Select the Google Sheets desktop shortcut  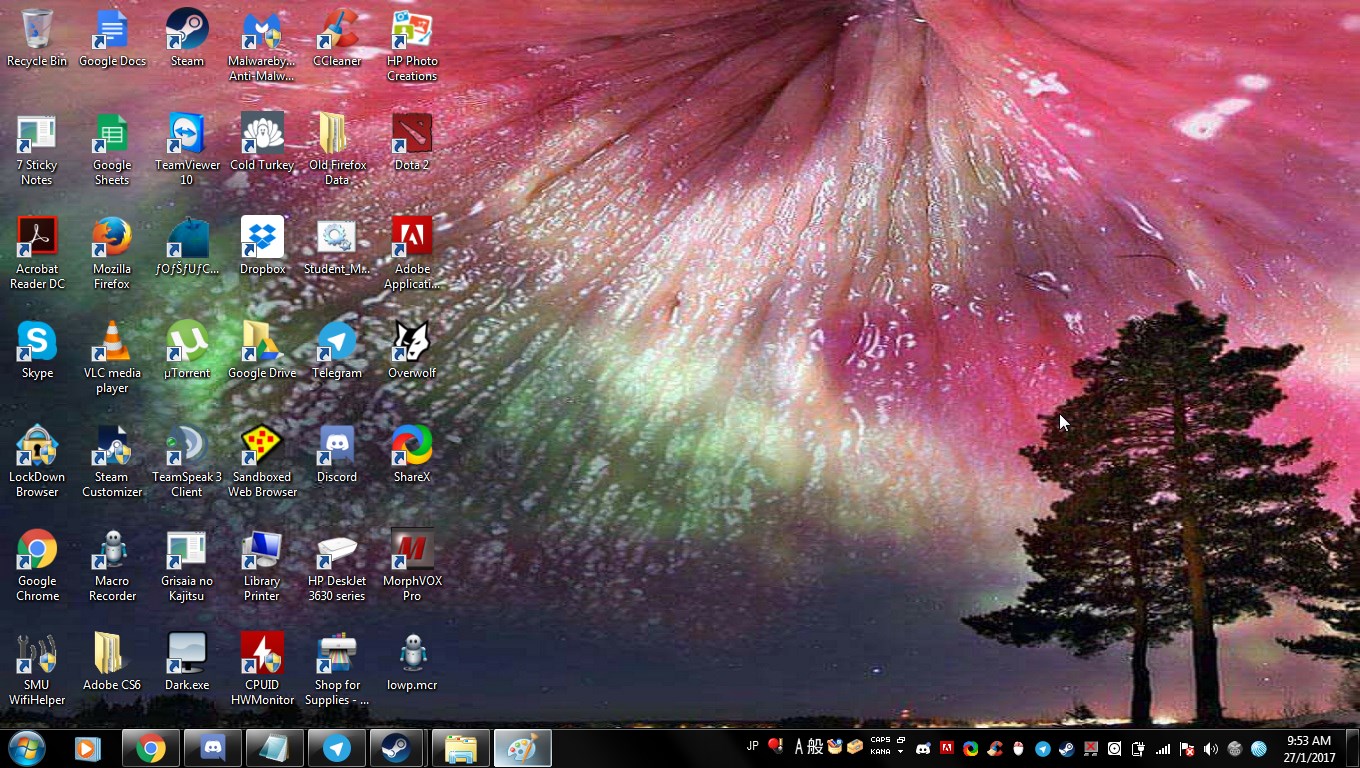[x=112, y=150]
